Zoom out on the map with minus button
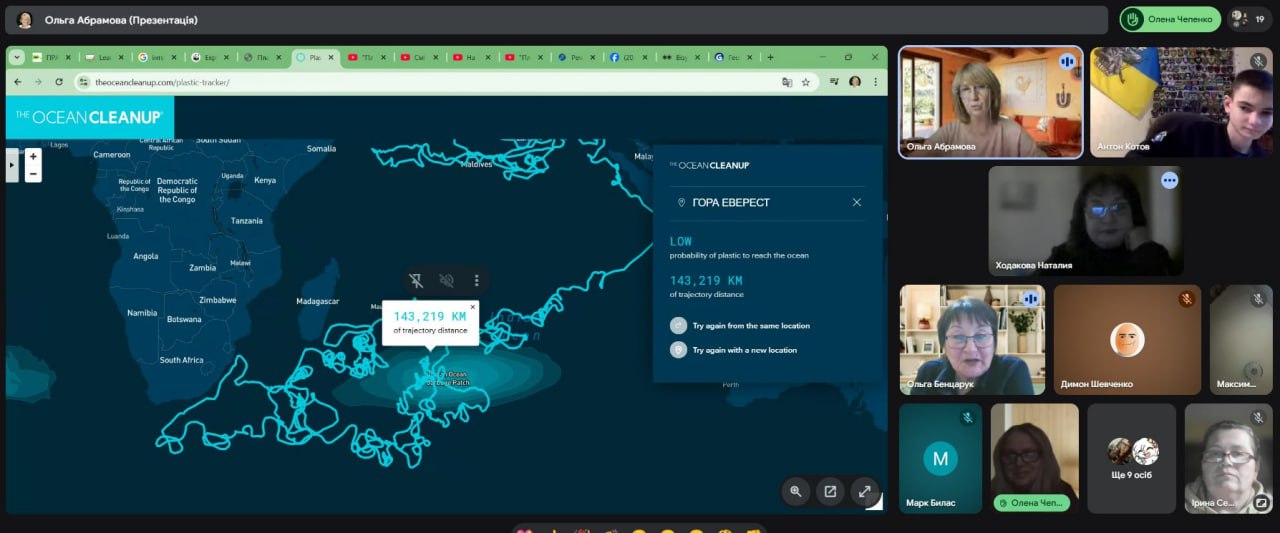Screen dimensions: 1280x533 point(33,174)
